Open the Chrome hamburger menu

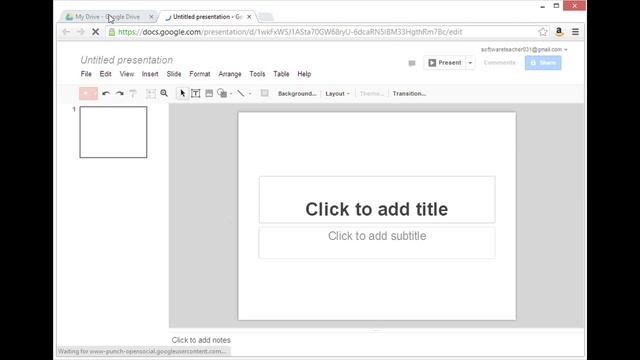point(575,32)
